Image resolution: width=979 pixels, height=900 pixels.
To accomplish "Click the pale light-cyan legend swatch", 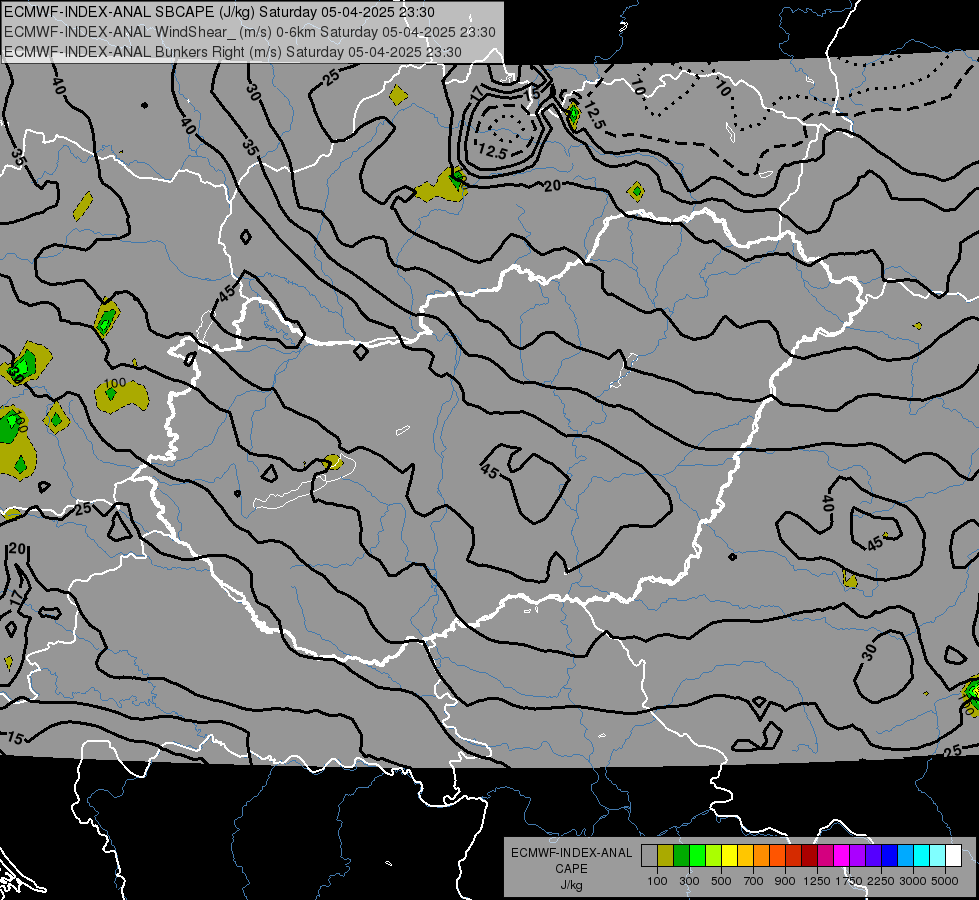I will (x=938, y=856).
